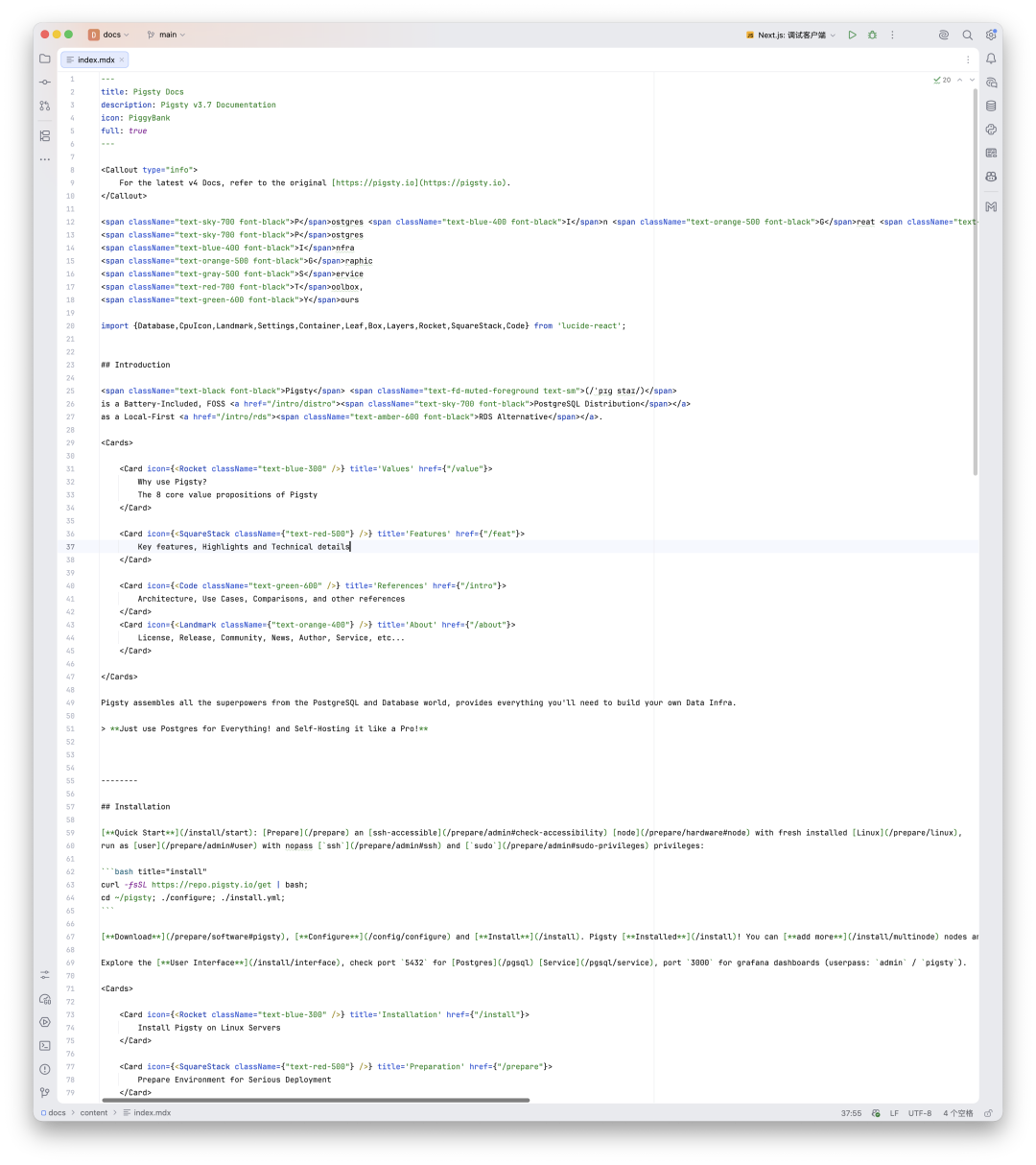1036x1165 pixels.
Task: Jump to the previous highlighted problem
Action: coord(959,80)
